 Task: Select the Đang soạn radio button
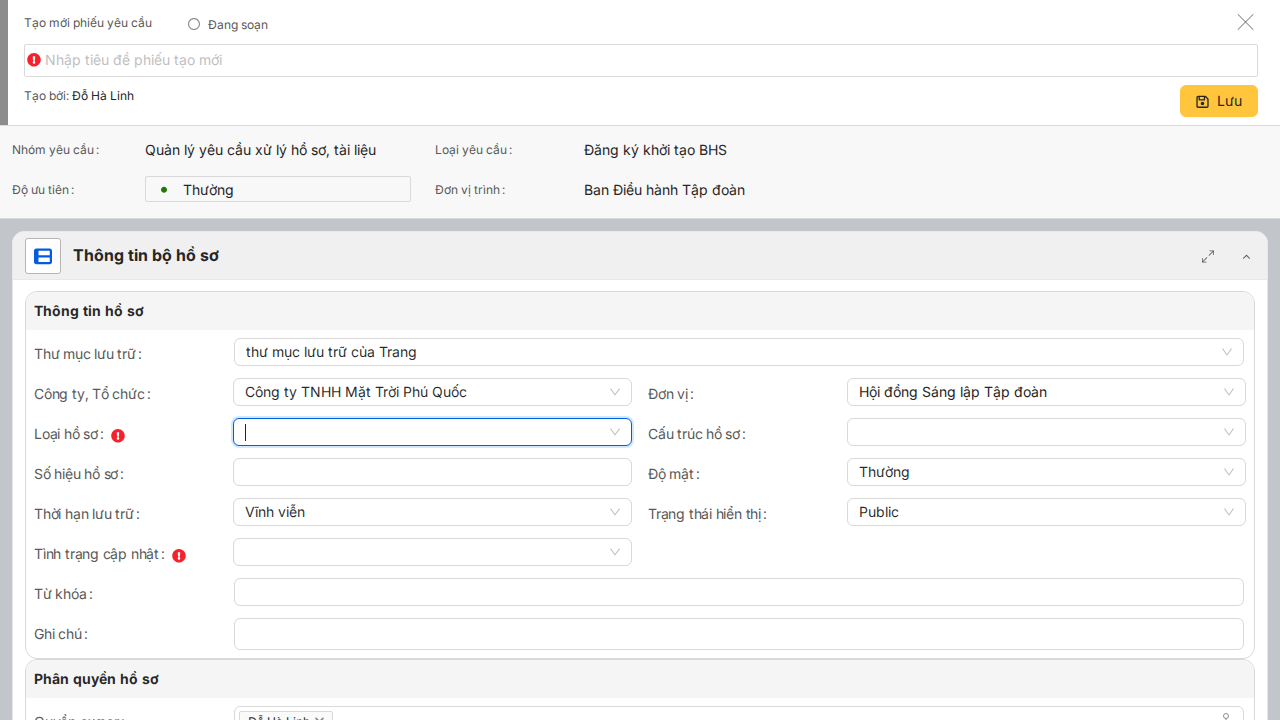[x=194, y=24]
